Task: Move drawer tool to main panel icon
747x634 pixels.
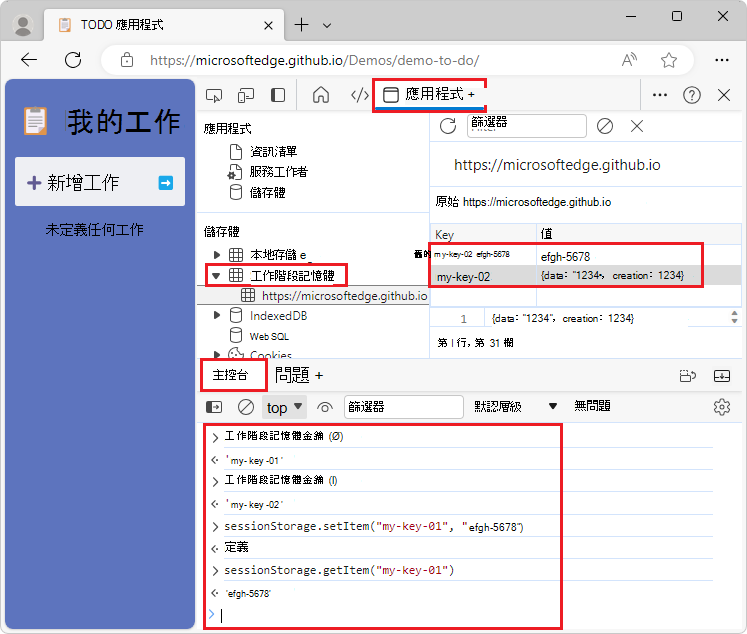Action: (x=687, y=376)
